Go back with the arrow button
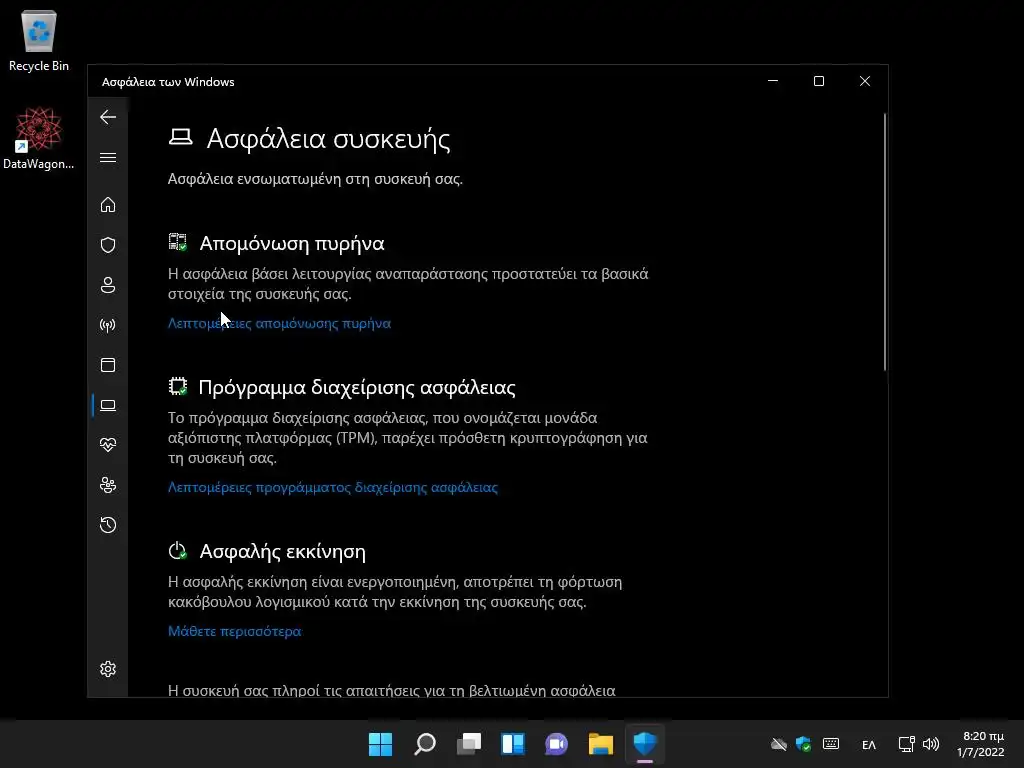This screenshot has height=768, width=1024. point(108,118)
